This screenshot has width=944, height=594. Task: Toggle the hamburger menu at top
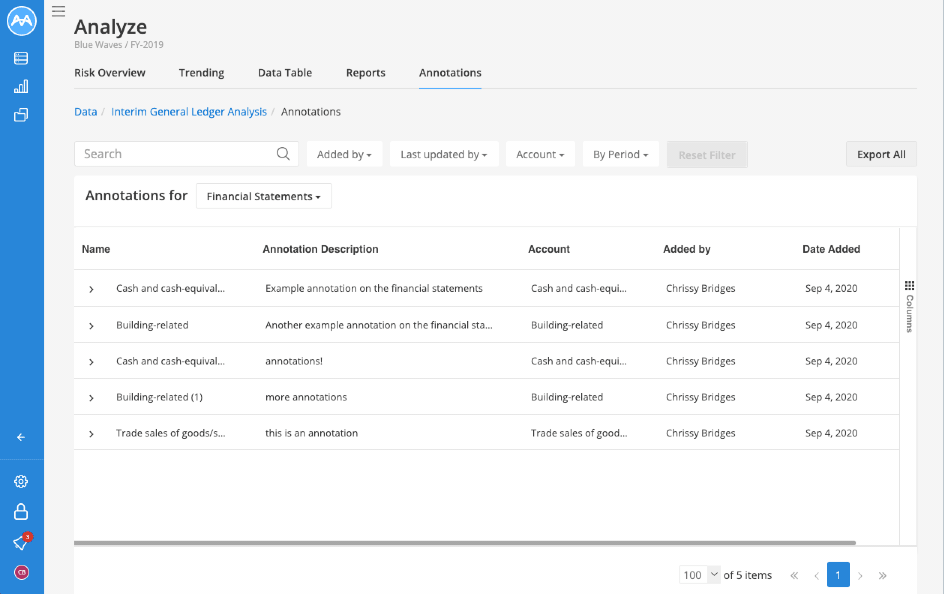(58, 11)
